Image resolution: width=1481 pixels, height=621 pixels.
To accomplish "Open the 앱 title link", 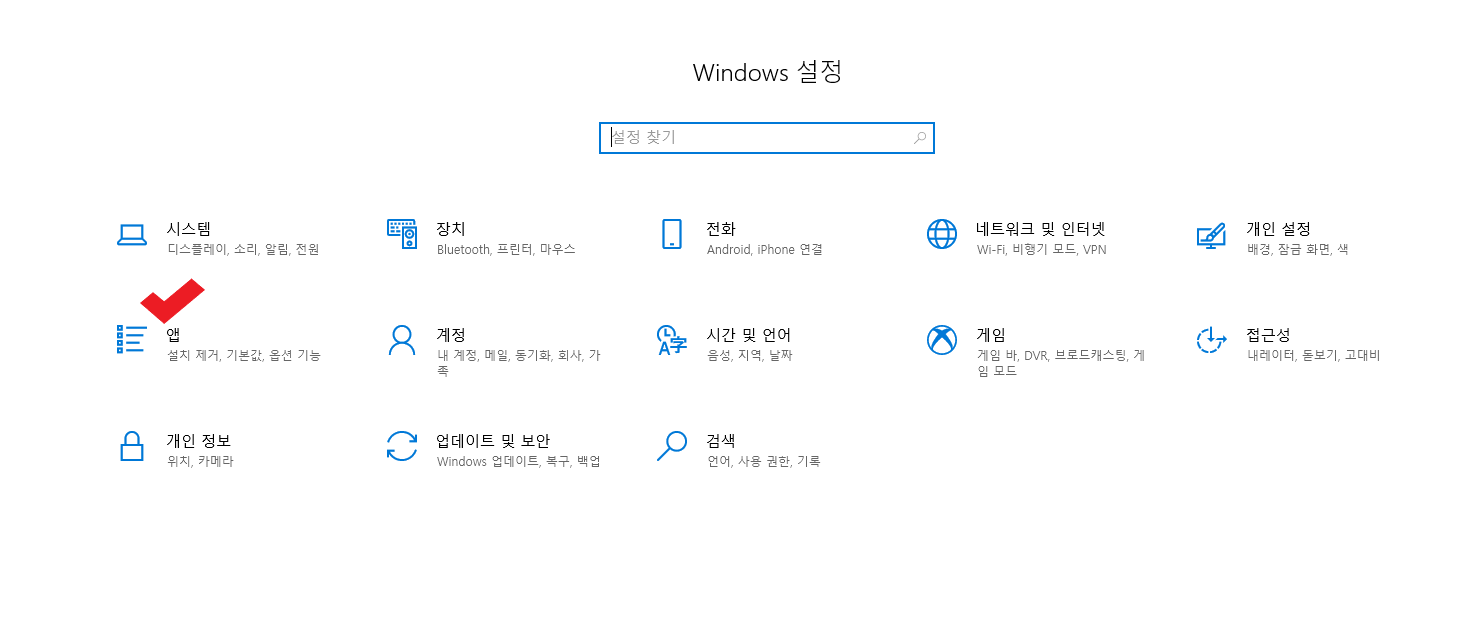I will coord(173,335).
